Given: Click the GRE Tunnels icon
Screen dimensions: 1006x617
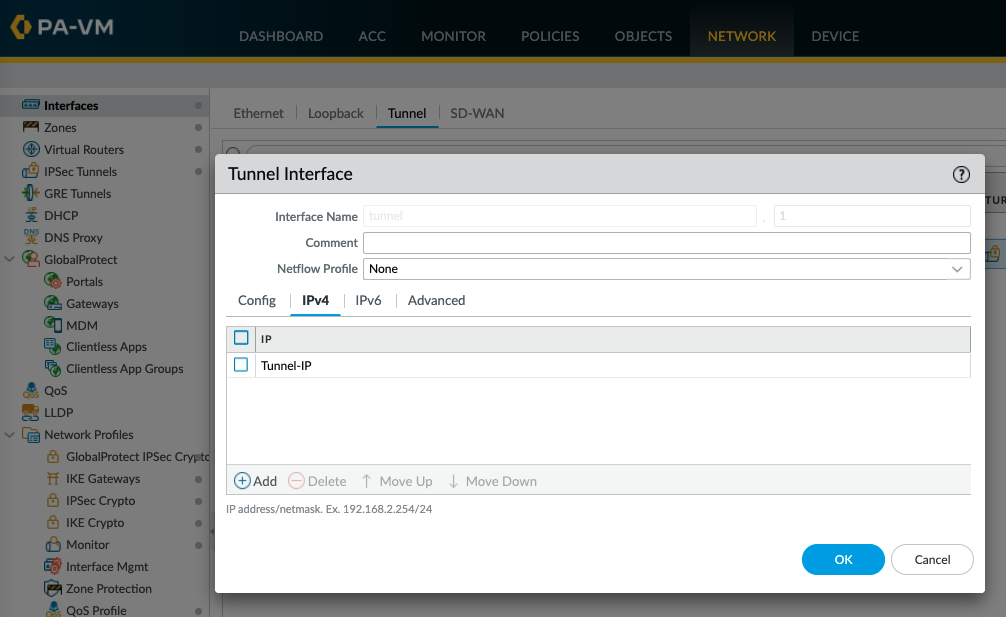Looking at the screenshot, I should (x=31, y=193).
